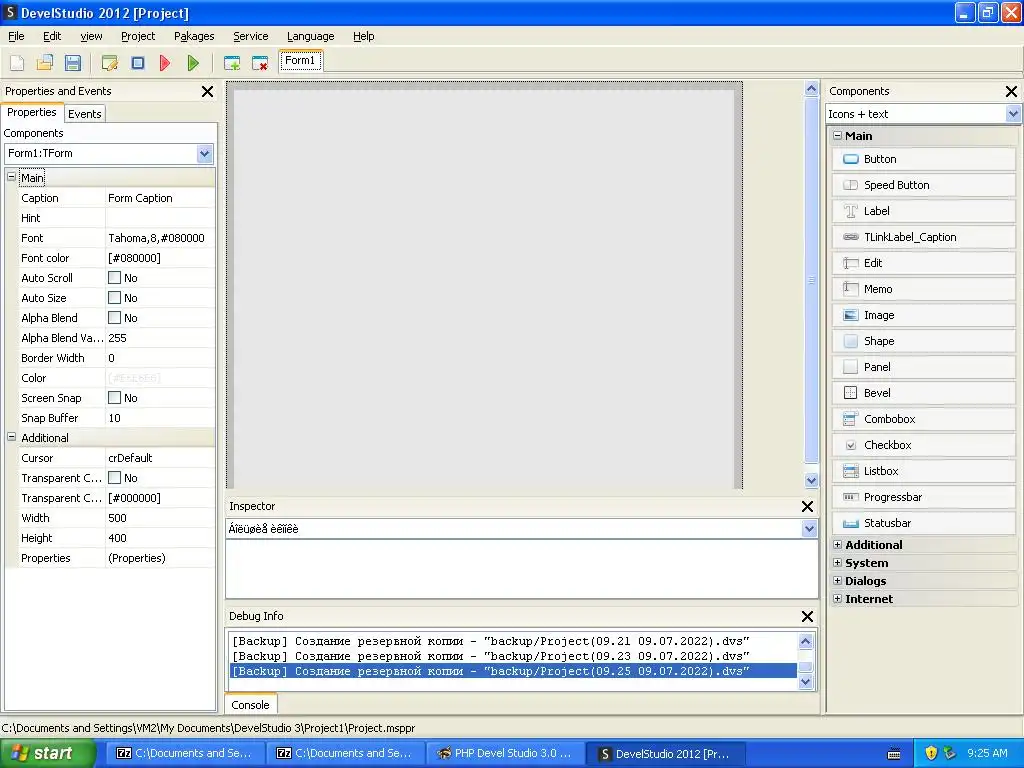Open the File menu
This screenshot has height=768, width=1024.
point(16,36)
